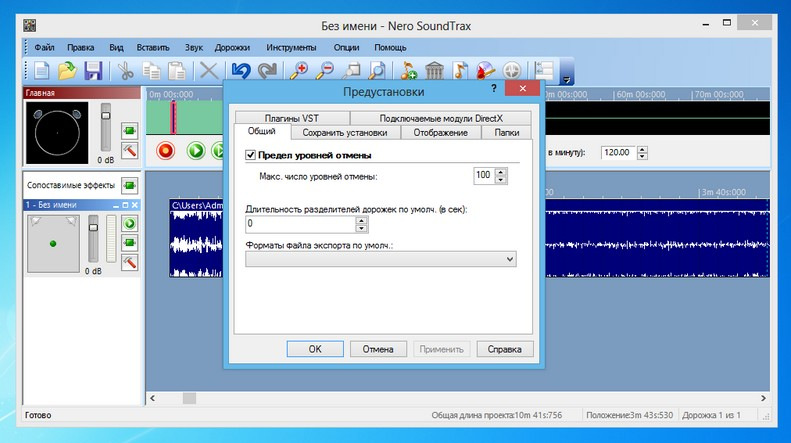Viewport: 791px width, 443px height.
Task: Save the project with the floppy disk icon
Action: (x=93, y=71)
